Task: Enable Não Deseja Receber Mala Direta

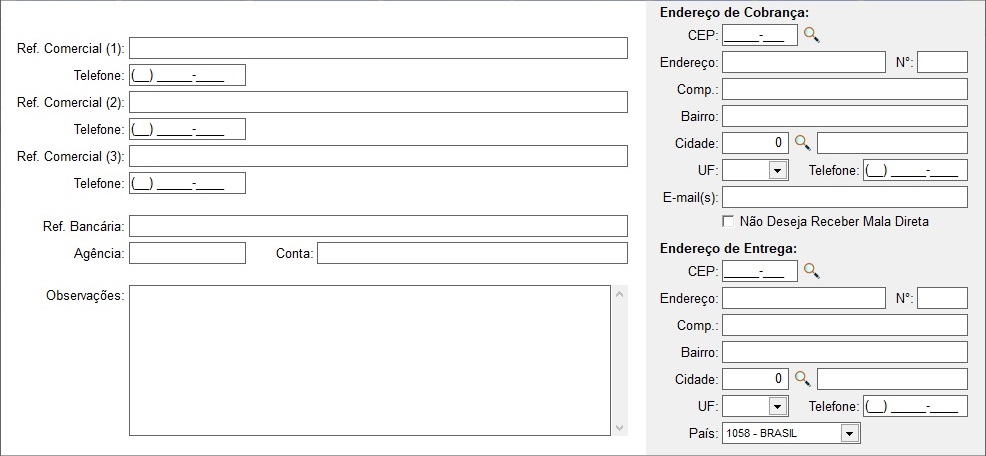Action: point(728,221)
